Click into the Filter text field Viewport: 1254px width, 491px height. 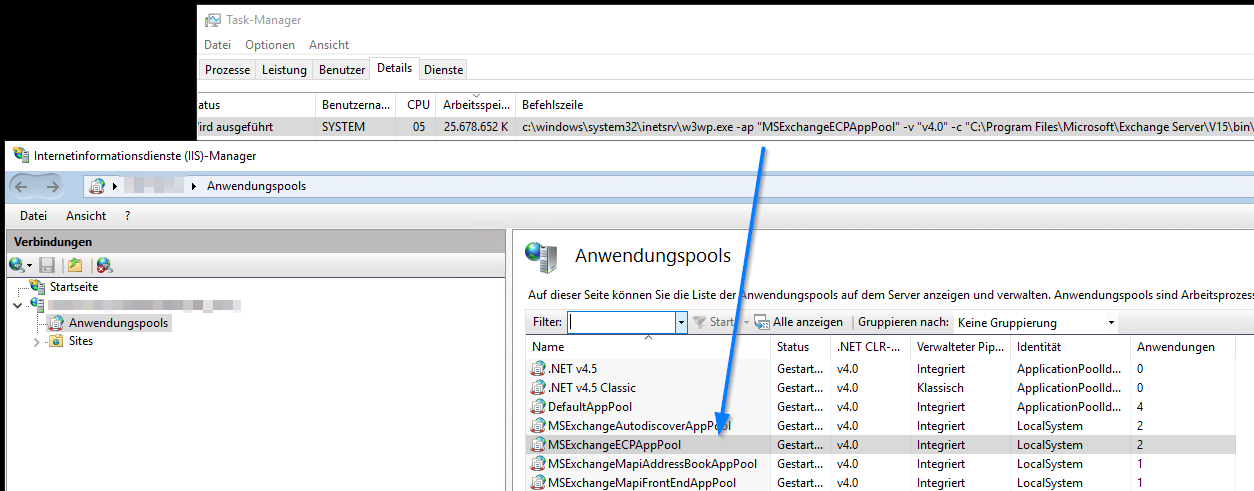click(x=620, y=323)
